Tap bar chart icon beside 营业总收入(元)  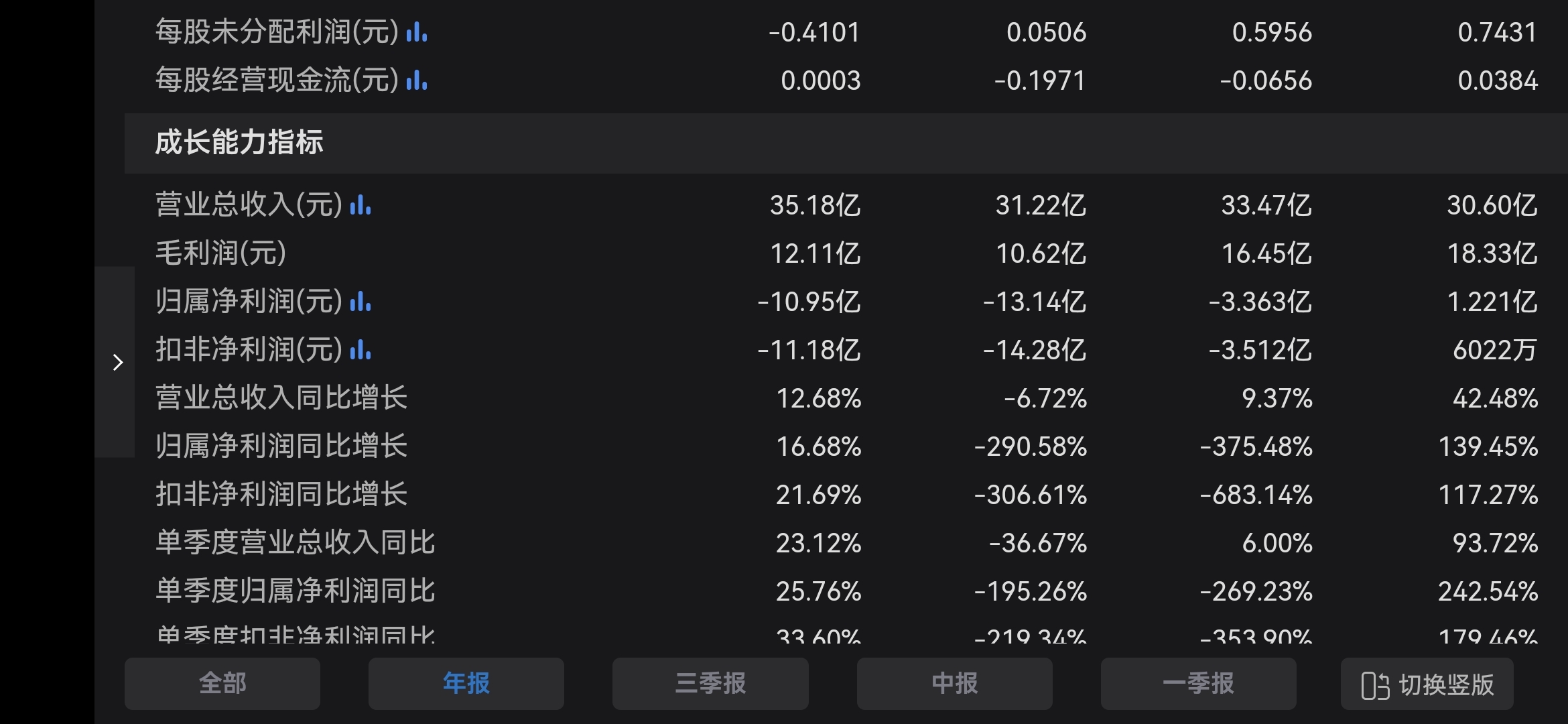[360, 204]
